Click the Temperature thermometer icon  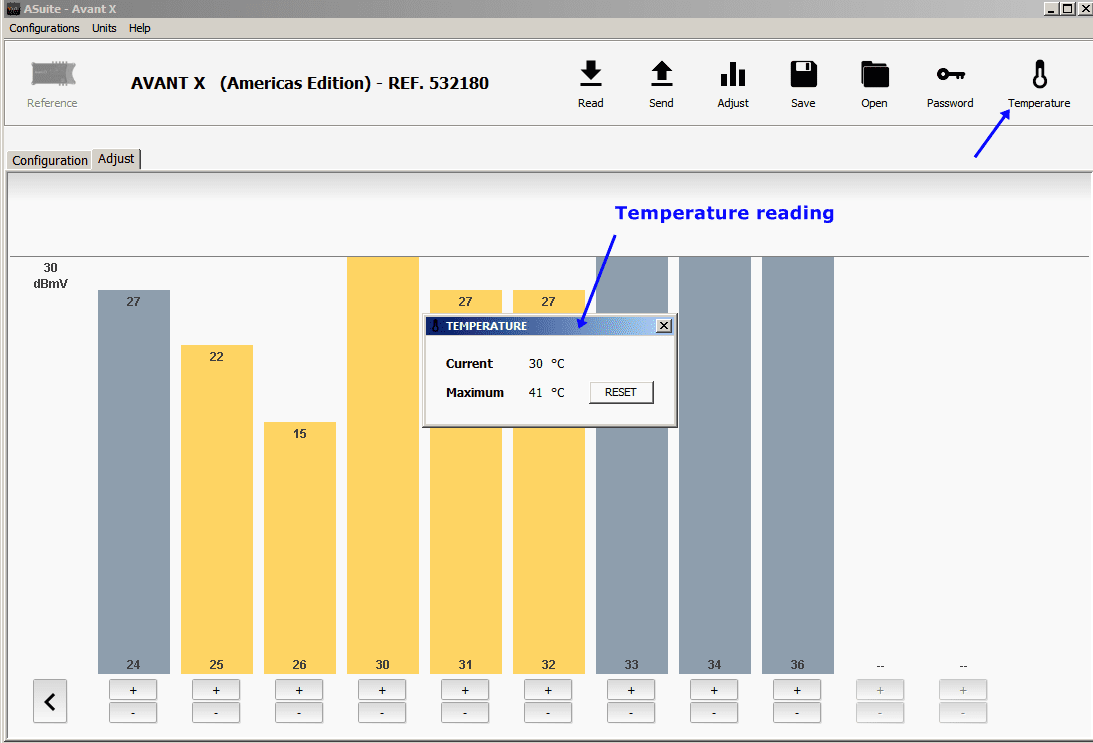point(1039,74)
